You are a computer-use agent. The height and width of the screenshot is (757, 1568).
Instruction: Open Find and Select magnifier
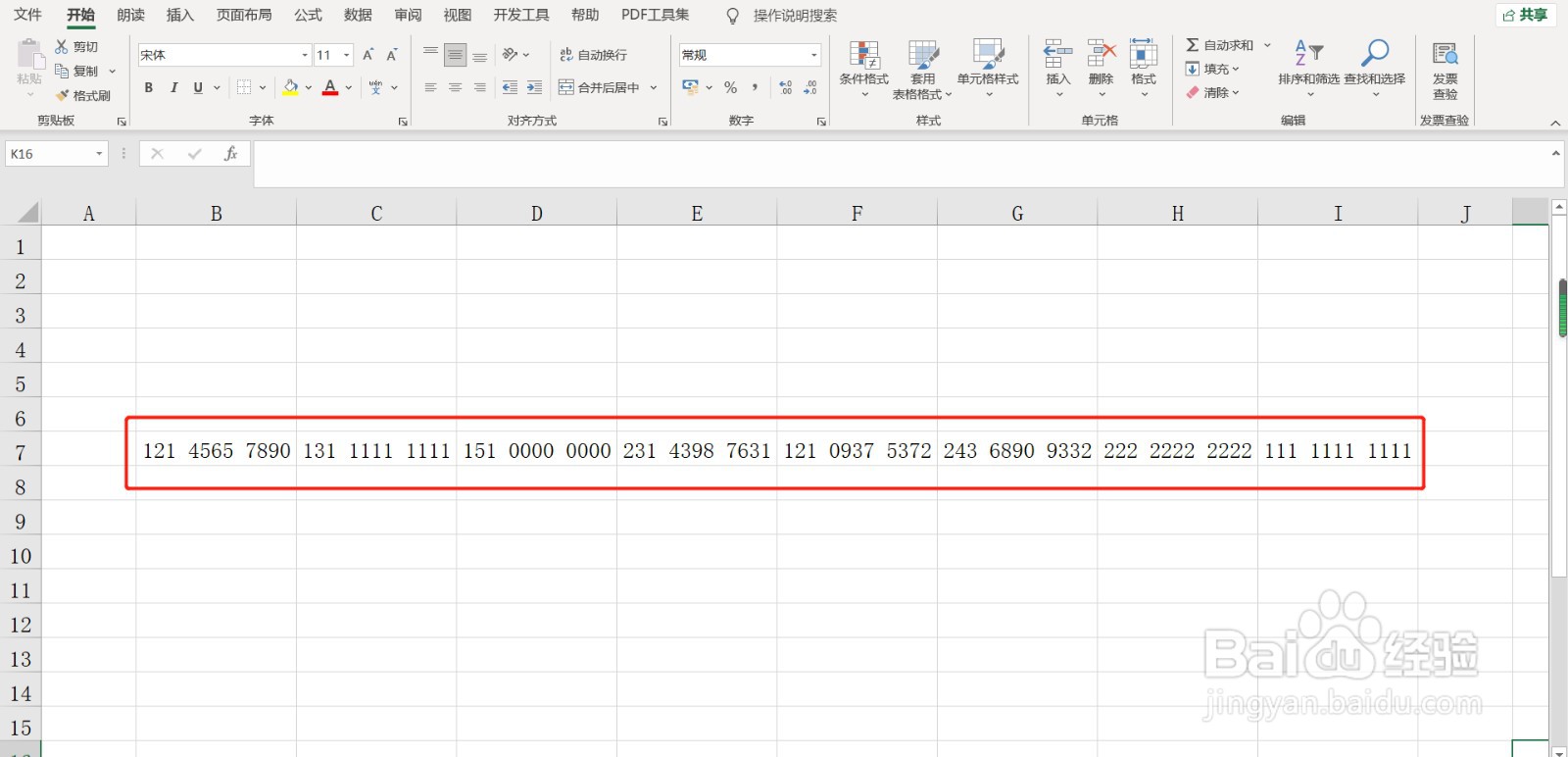pos(1375,53)
